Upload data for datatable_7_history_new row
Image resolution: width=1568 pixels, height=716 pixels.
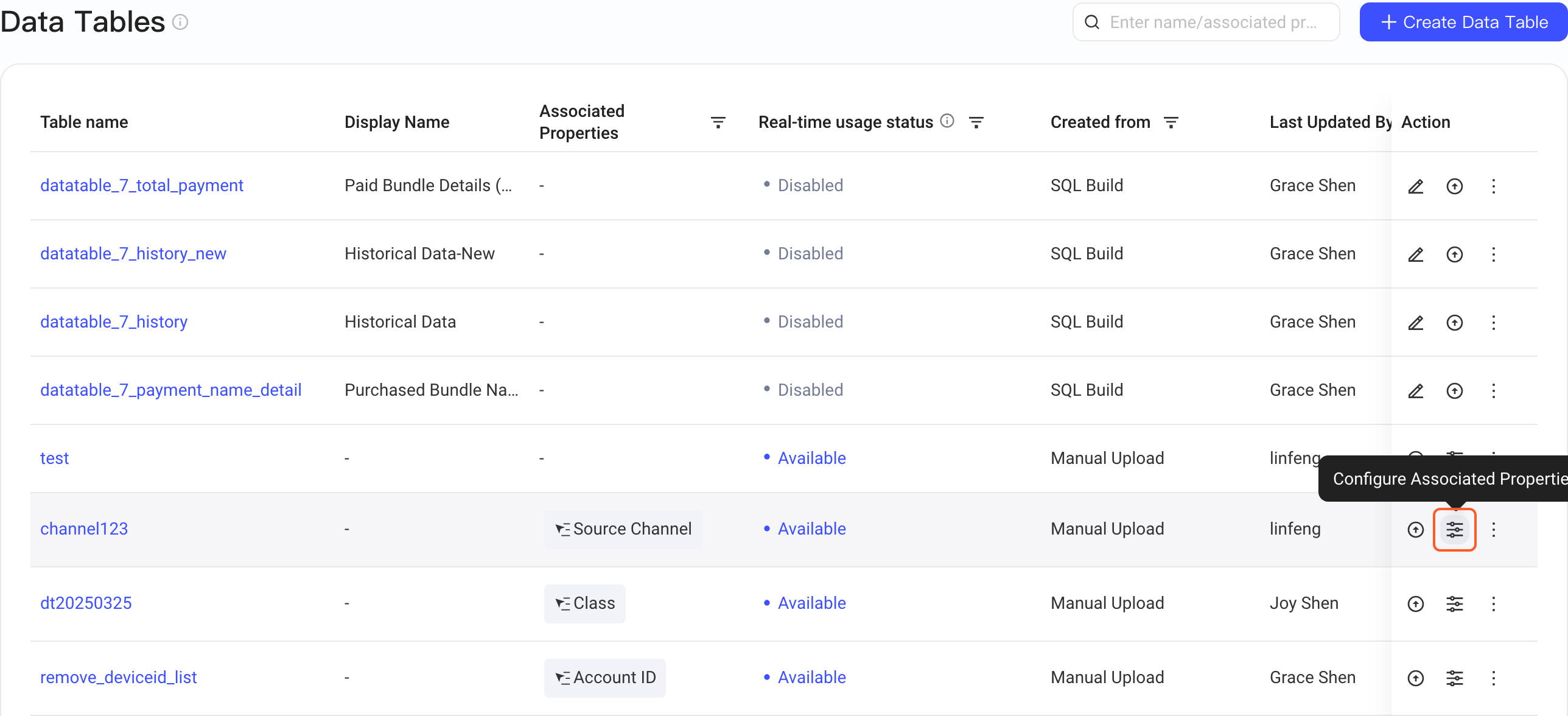(x=1455, y=254)
